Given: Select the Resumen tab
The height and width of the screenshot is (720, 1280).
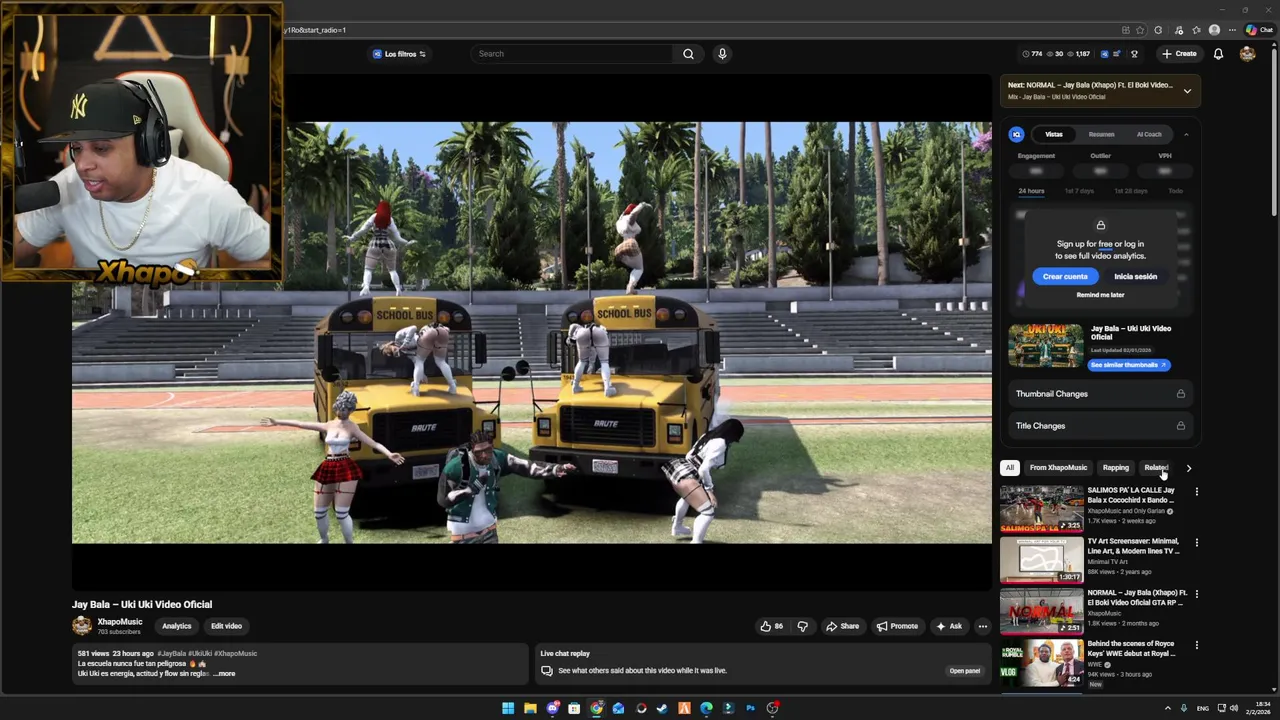Looking at the screenshot, I should tap(1101, 134).
